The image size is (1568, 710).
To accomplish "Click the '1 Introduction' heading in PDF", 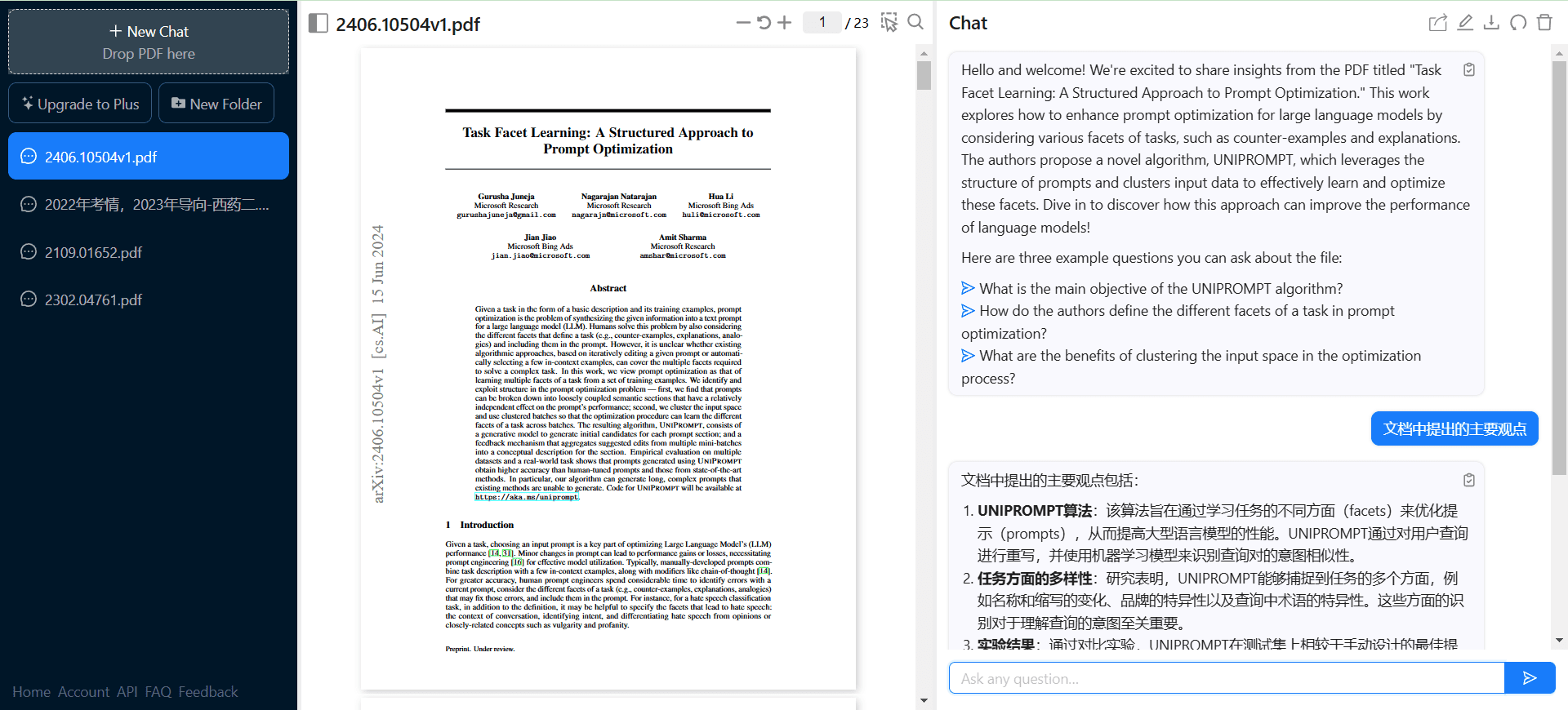I will click(x=479, y=525).
